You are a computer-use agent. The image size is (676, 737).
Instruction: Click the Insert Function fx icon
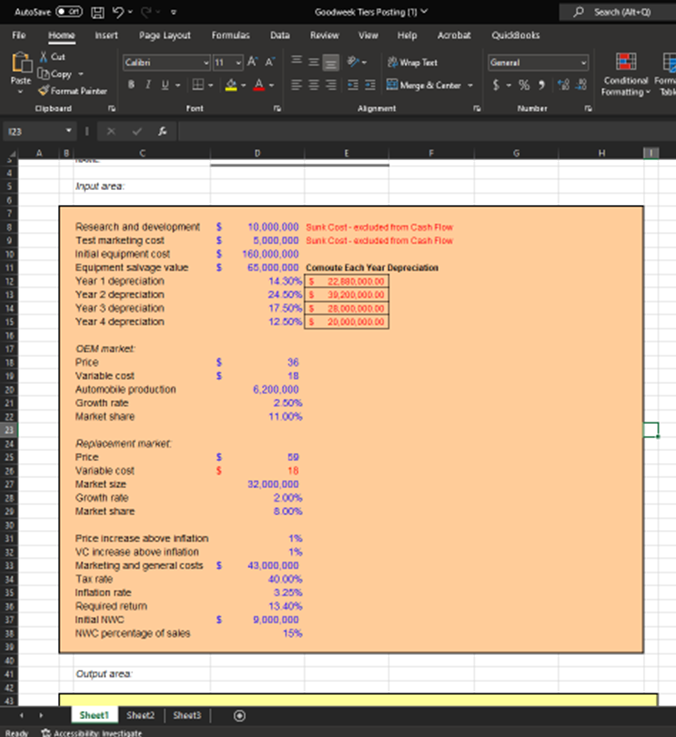pos(163,131)
